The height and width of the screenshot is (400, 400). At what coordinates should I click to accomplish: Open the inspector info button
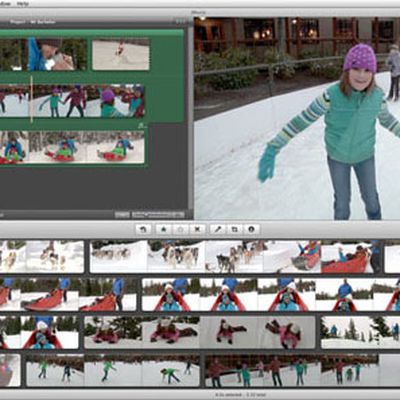[x=251, y=229]
